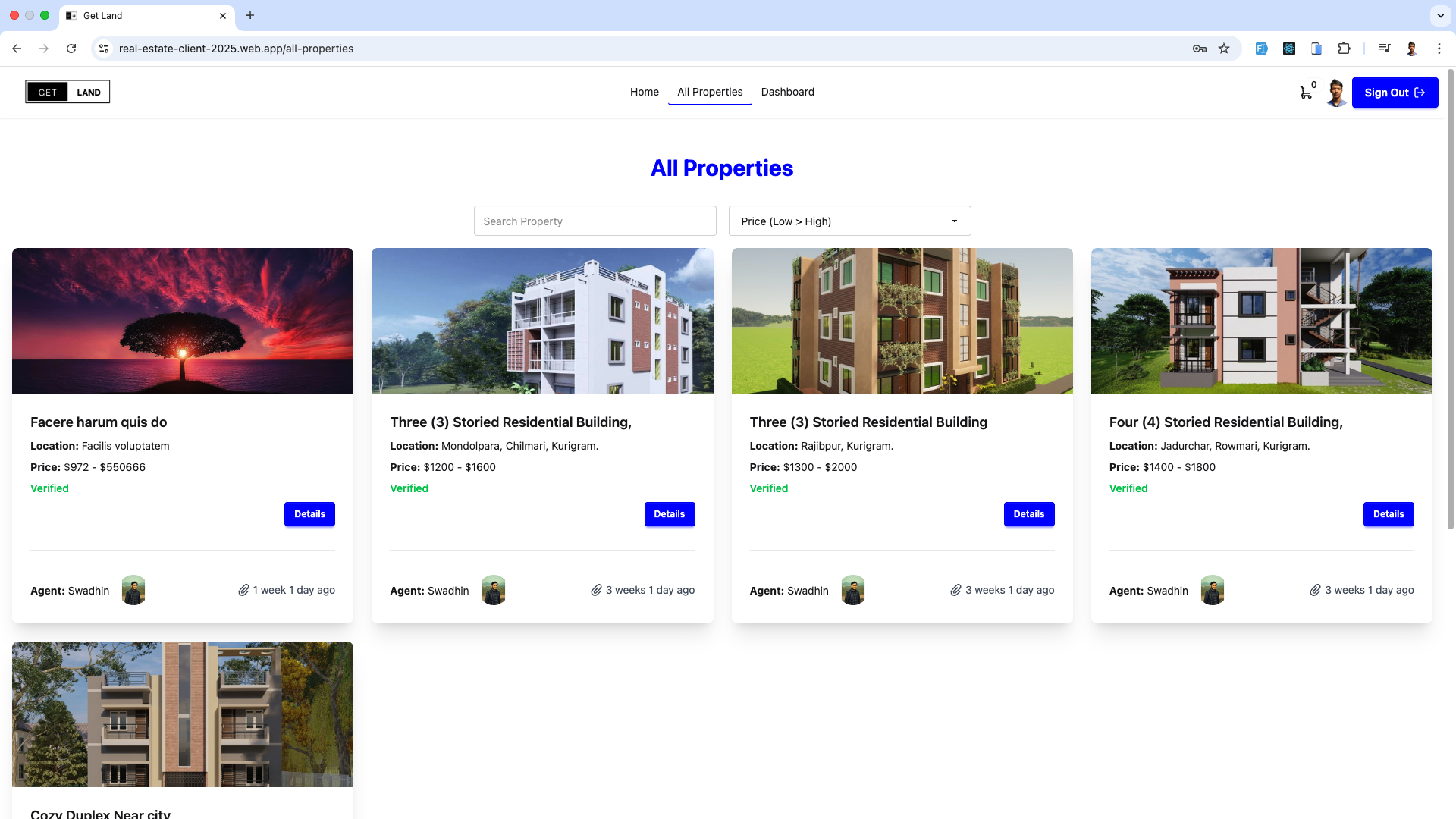This screenshot has height=819, width=1456.
Task: Click agent avatar on Mondolpara property card
Action: (494, 590)
